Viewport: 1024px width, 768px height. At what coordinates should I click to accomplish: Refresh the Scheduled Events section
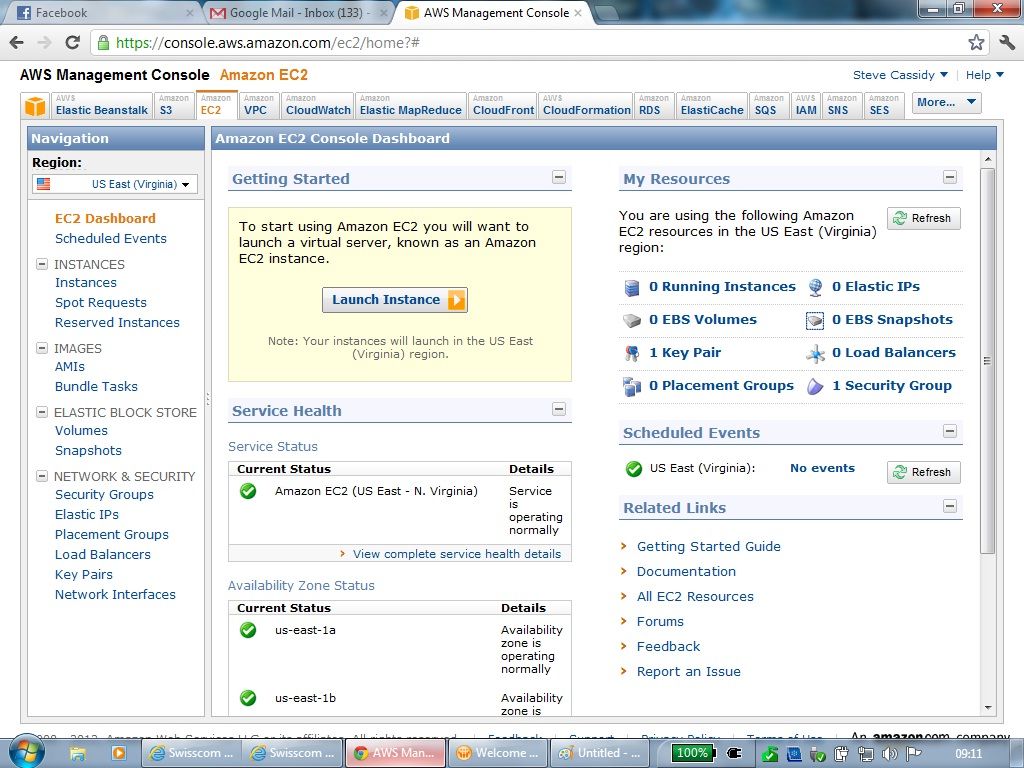(x=923, y=472)
